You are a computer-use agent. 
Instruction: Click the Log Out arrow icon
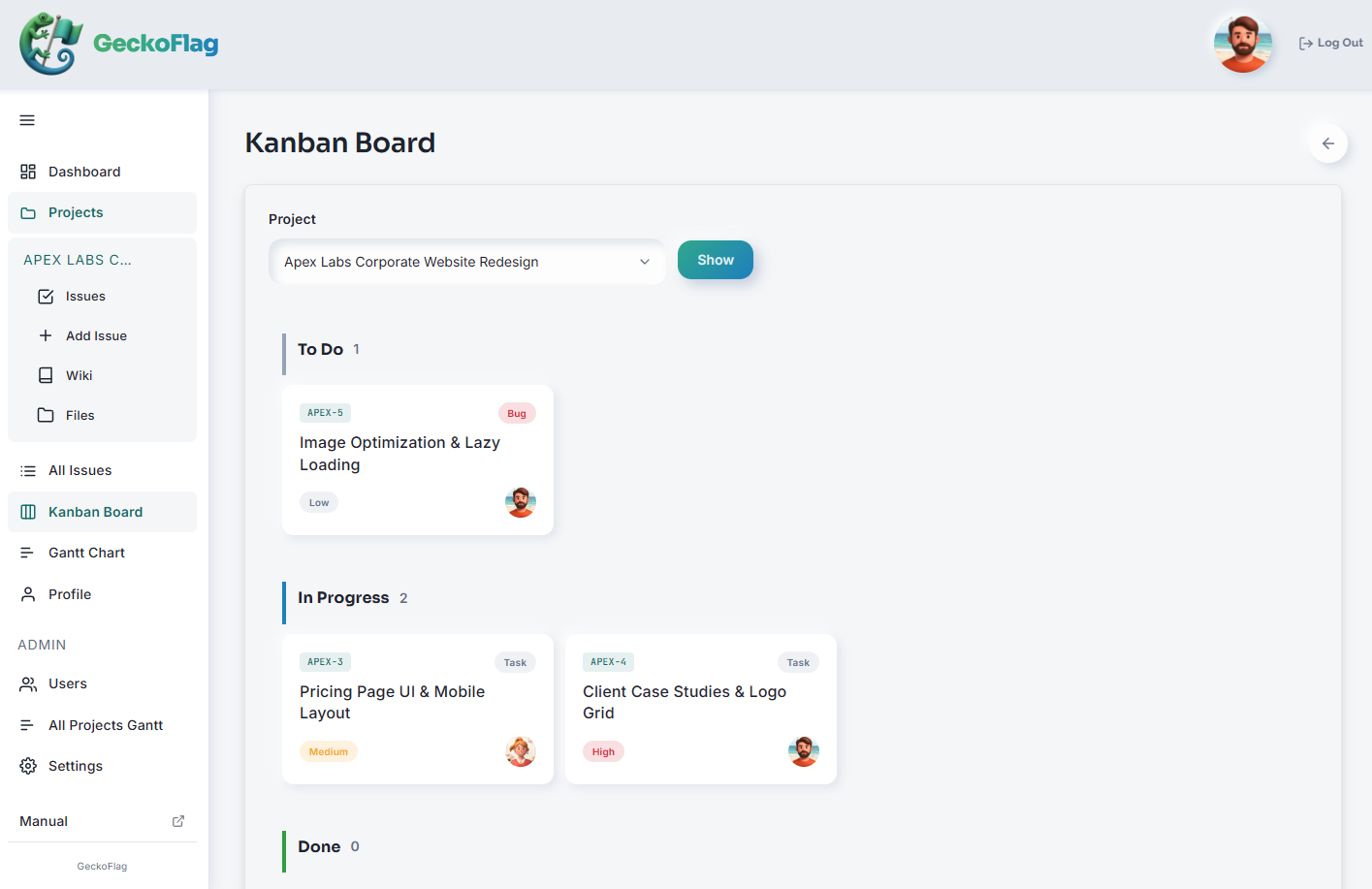tap(1306, 44)
